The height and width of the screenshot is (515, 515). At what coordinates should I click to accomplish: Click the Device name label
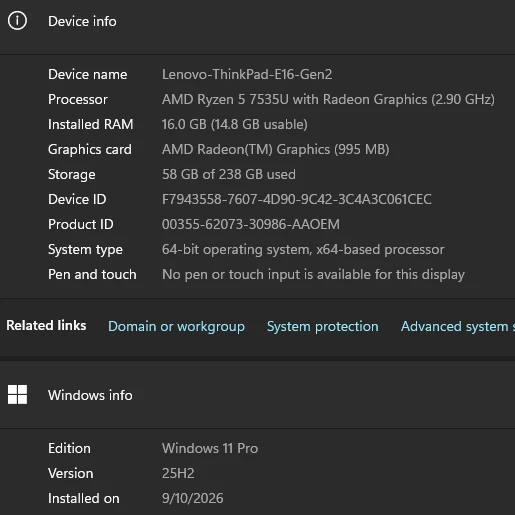88,74
